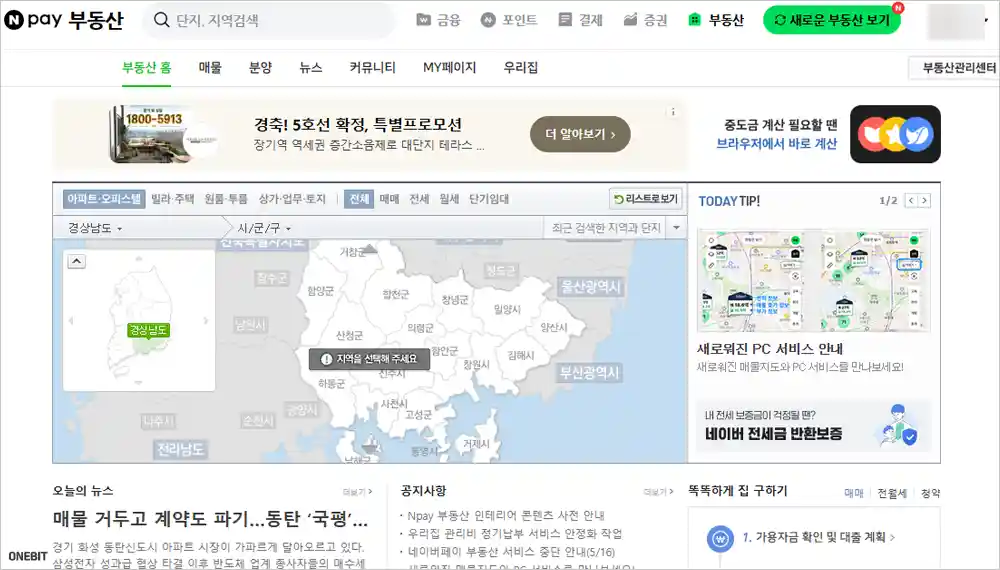Select 커뮤니티 tab
Screen dimensions: 1000x570
[372, 68]
